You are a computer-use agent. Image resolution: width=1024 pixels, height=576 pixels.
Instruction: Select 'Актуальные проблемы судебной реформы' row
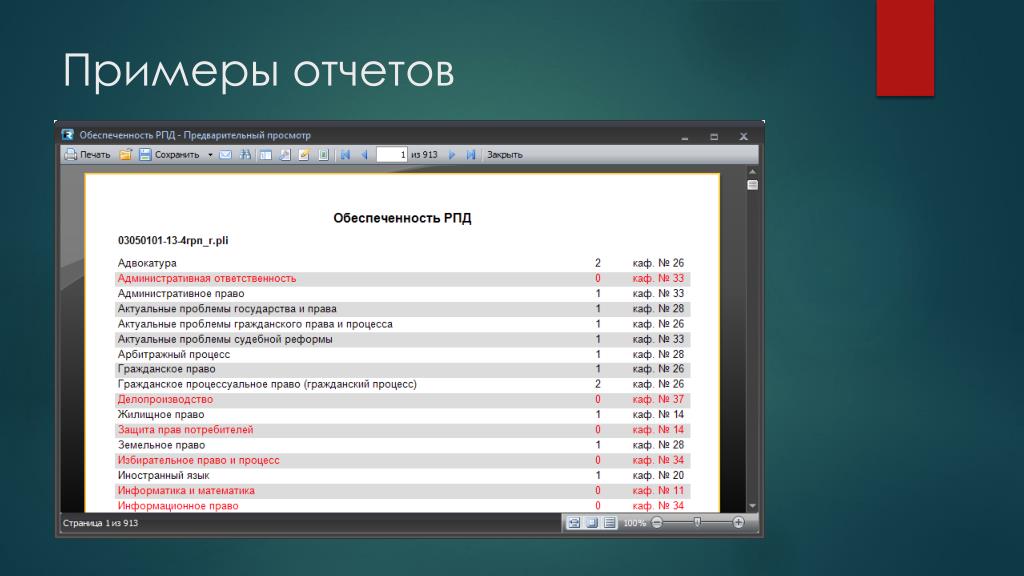(402, 339)
